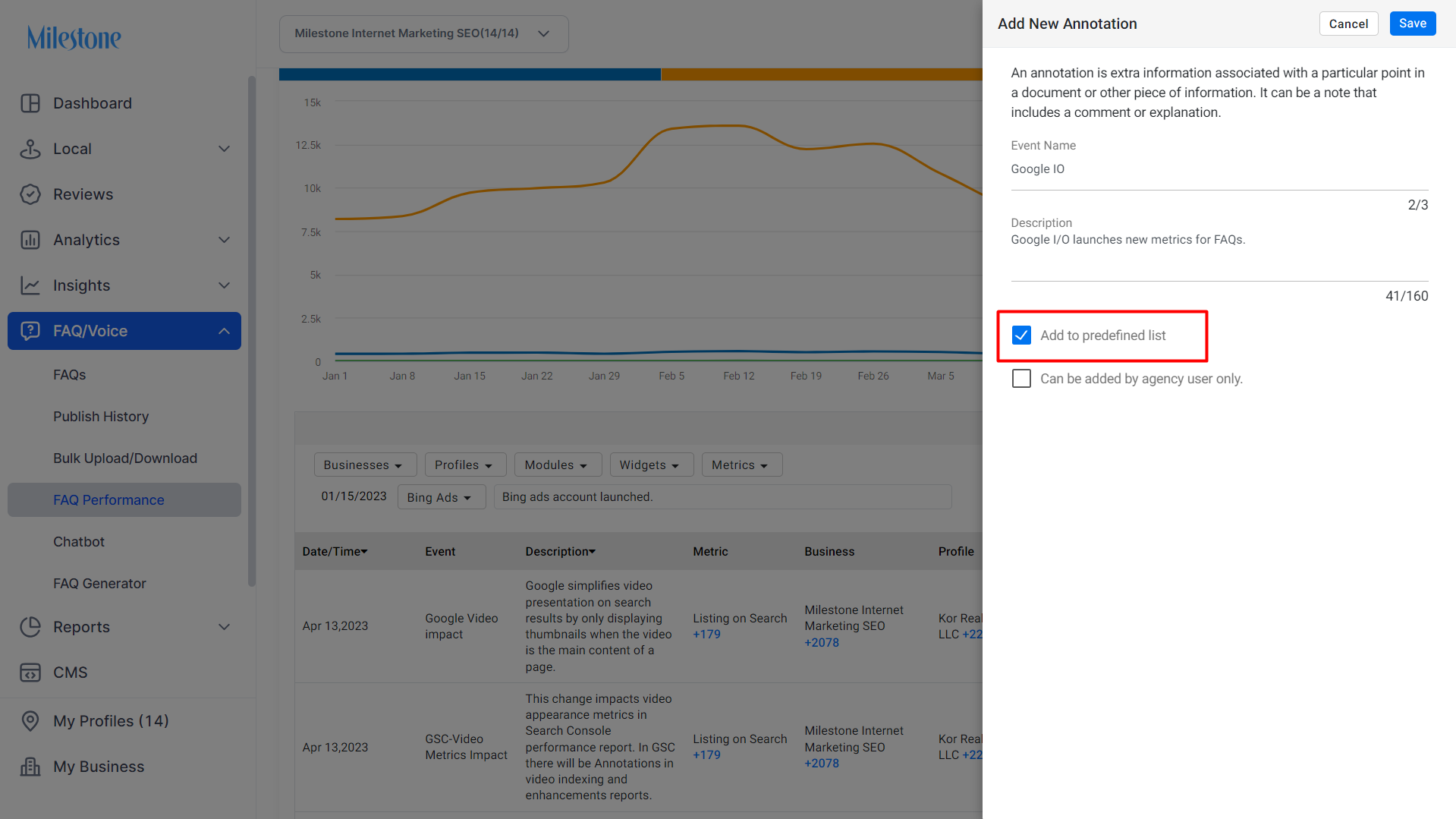Open the Modules filter dropdown

pos(558,465)
